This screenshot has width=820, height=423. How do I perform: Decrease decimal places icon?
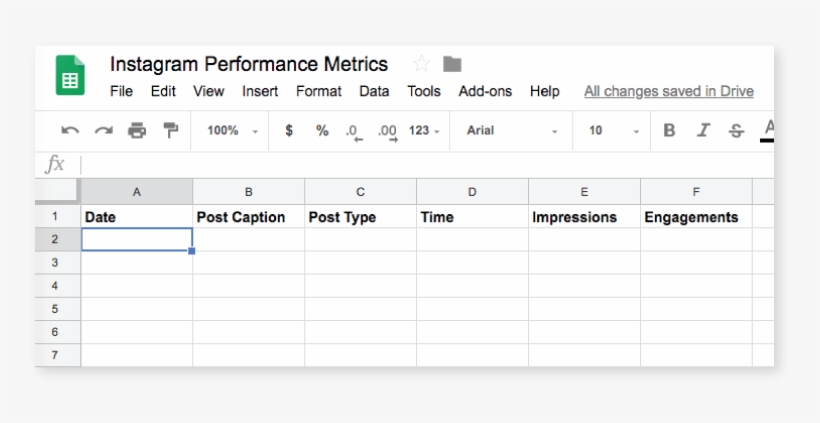354,132
